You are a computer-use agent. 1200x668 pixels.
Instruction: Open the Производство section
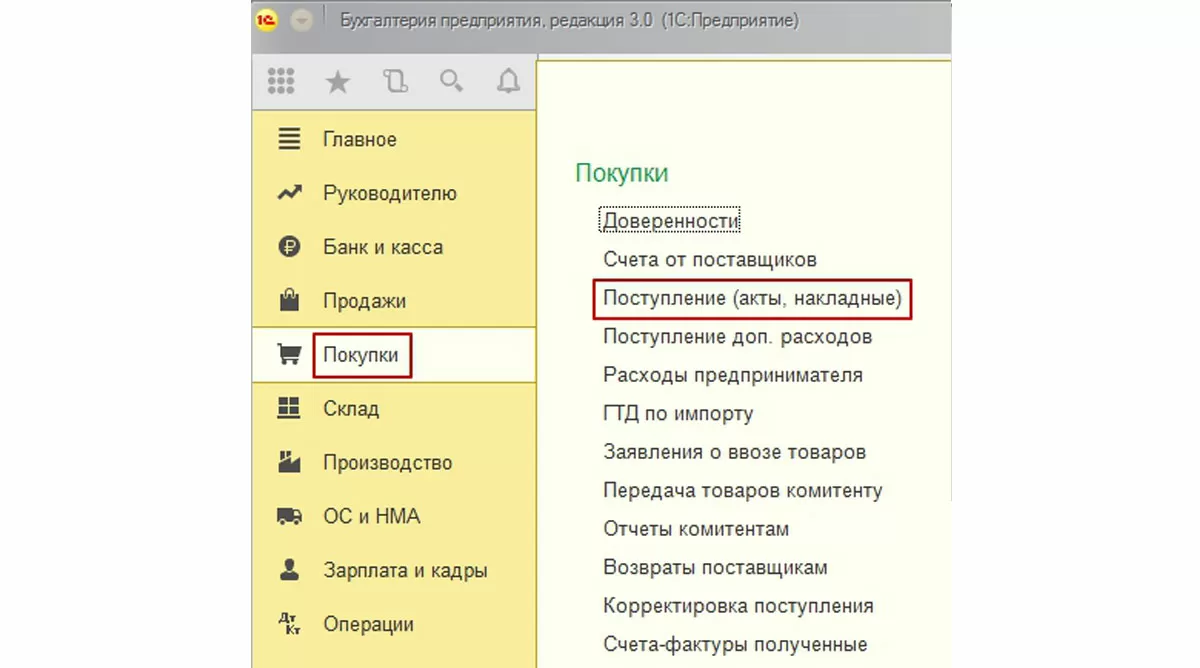coord(394,463)
